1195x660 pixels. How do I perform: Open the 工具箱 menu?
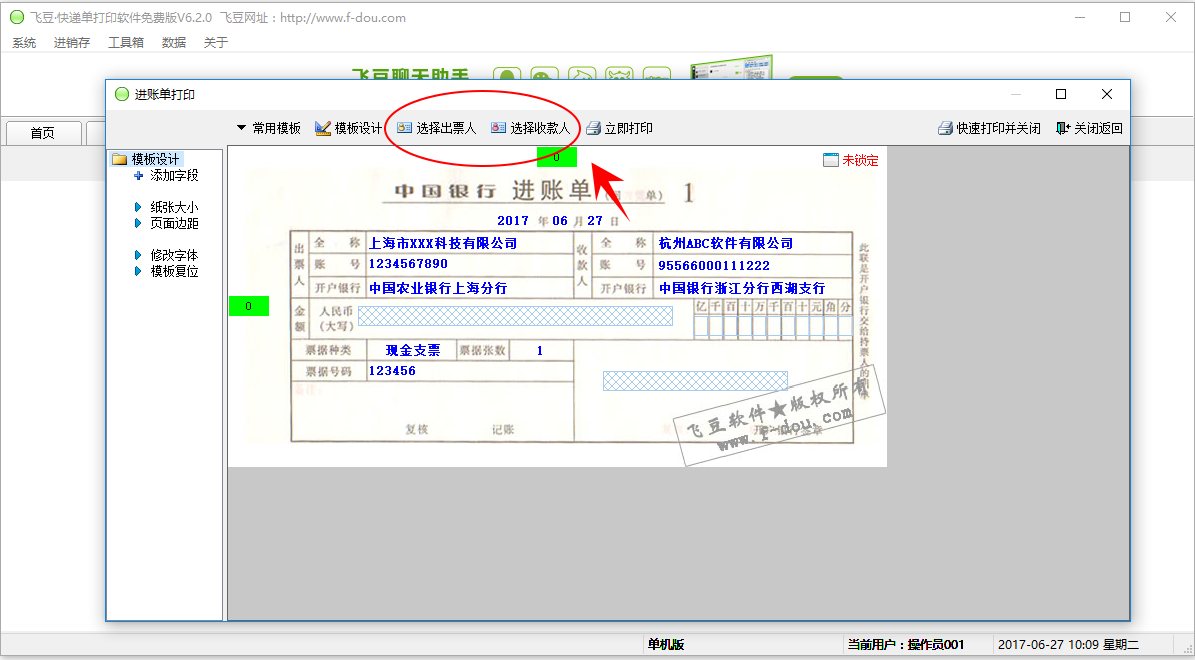[x=126, y=43]
